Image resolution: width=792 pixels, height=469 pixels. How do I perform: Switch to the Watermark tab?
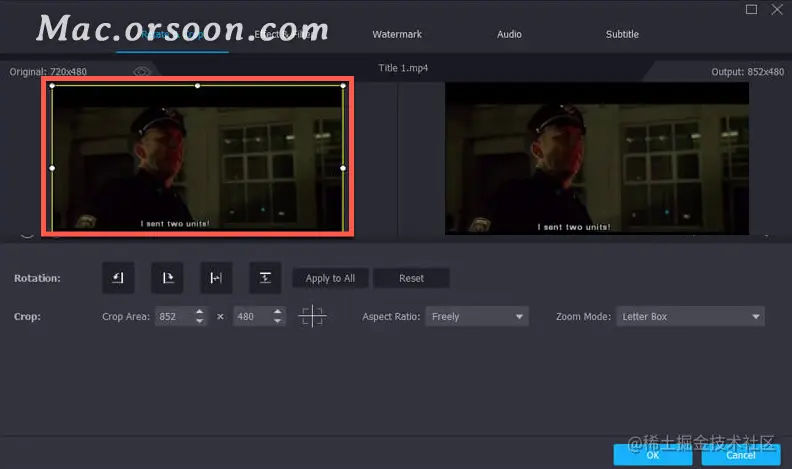coord(397,34)
